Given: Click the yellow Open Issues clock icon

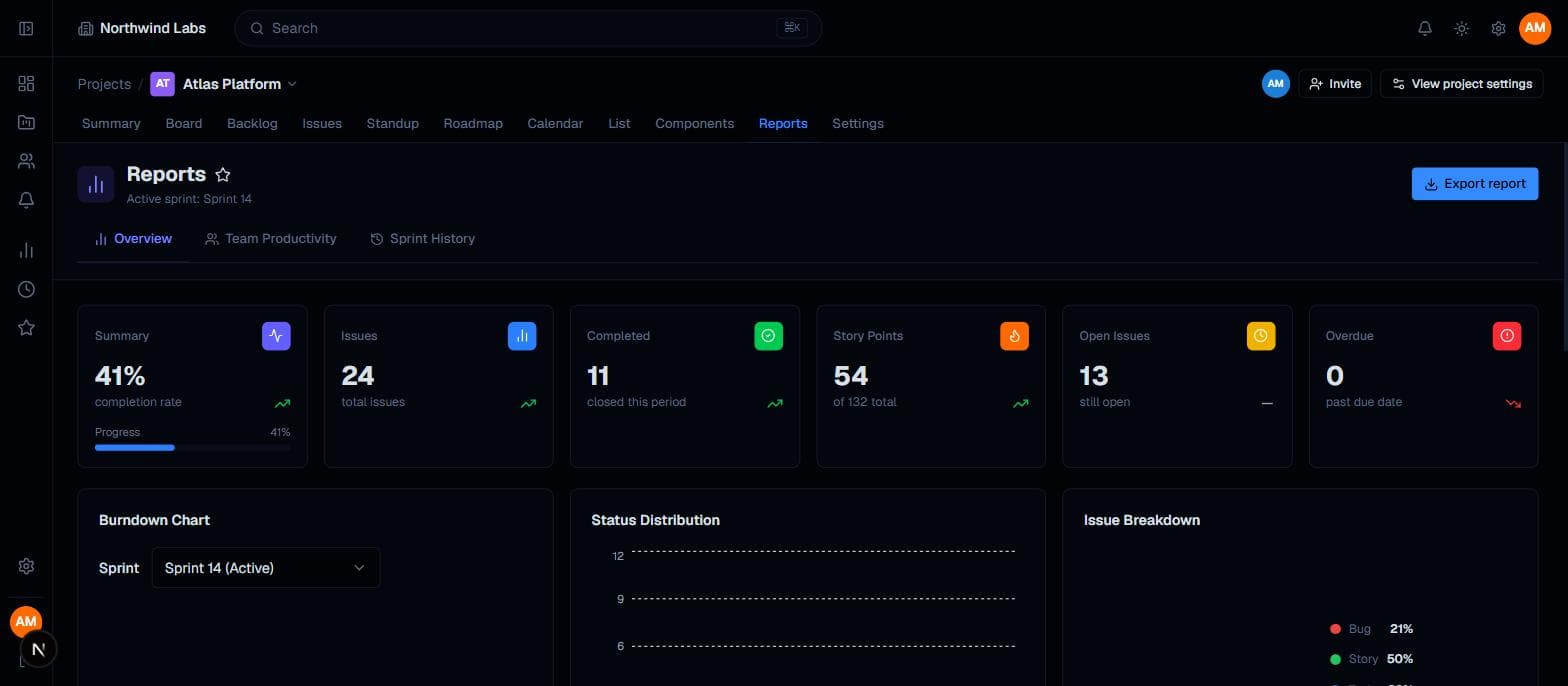Looking at the screenshot, I should [1261, 336].
